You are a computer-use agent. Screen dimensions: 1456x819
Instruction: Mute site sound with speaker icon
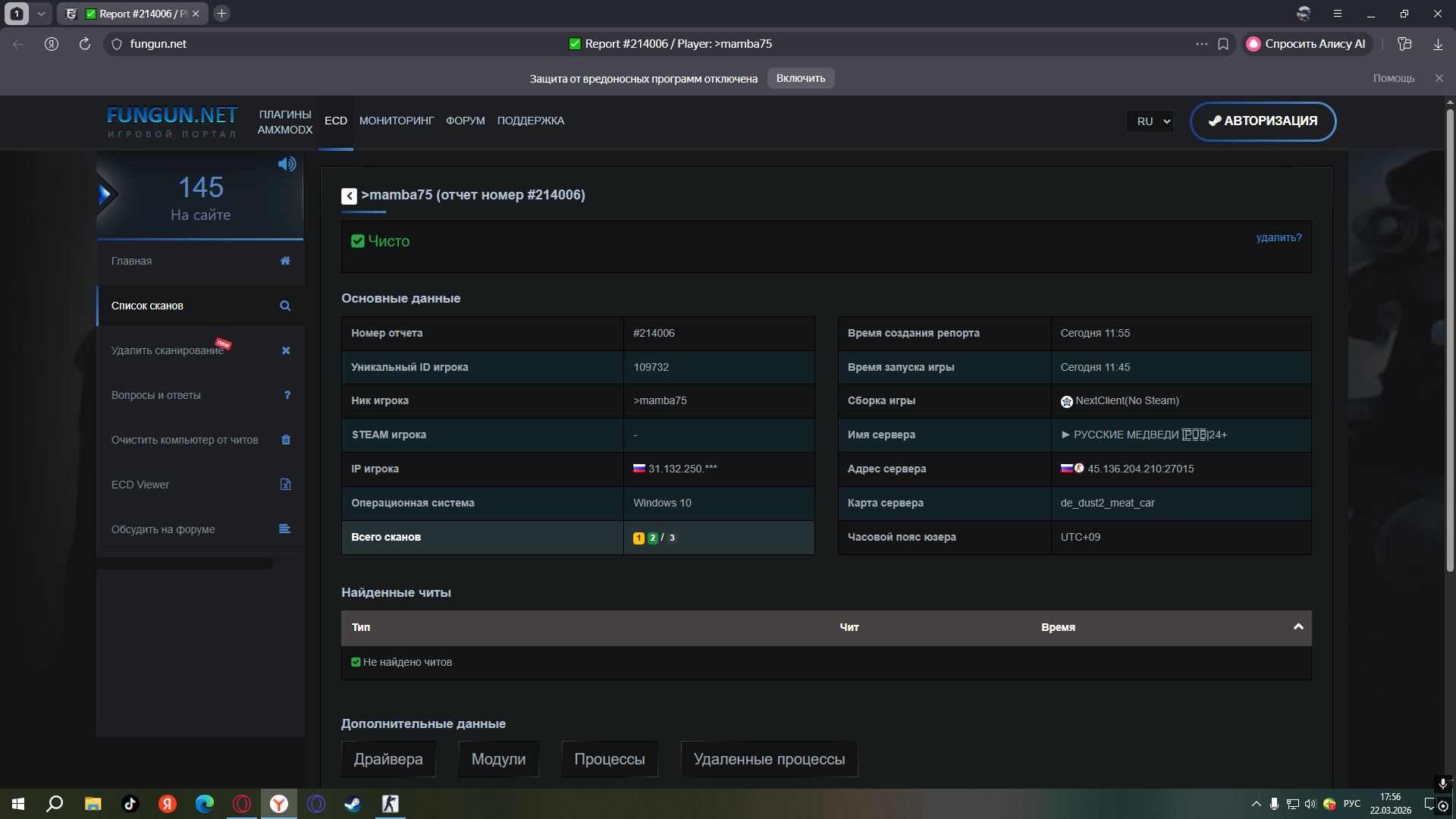pyautogui.click(x=287, y=164)
